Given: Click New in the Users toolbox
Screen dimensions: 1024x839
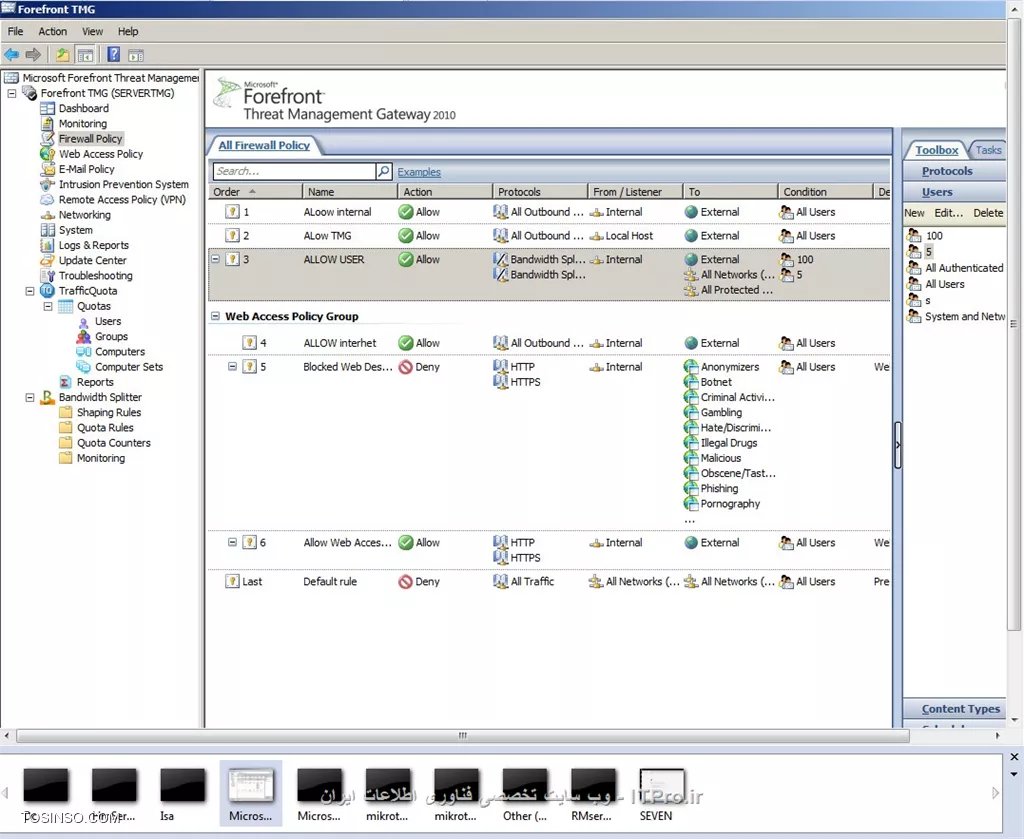Looking at the screenshot, I should click(914, 213).
